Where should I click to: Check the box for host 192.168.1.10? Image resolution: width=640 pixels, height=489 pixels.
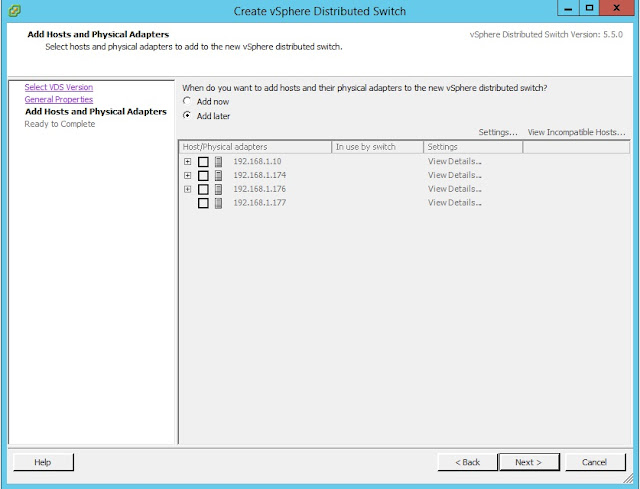203,162
